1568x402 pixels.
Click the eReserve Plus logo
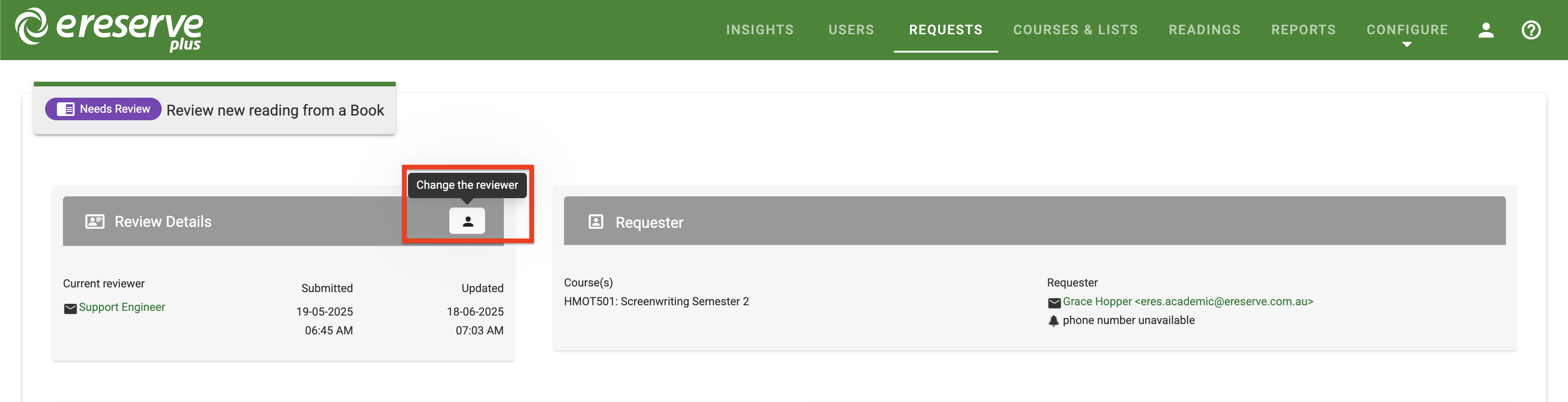109,30
